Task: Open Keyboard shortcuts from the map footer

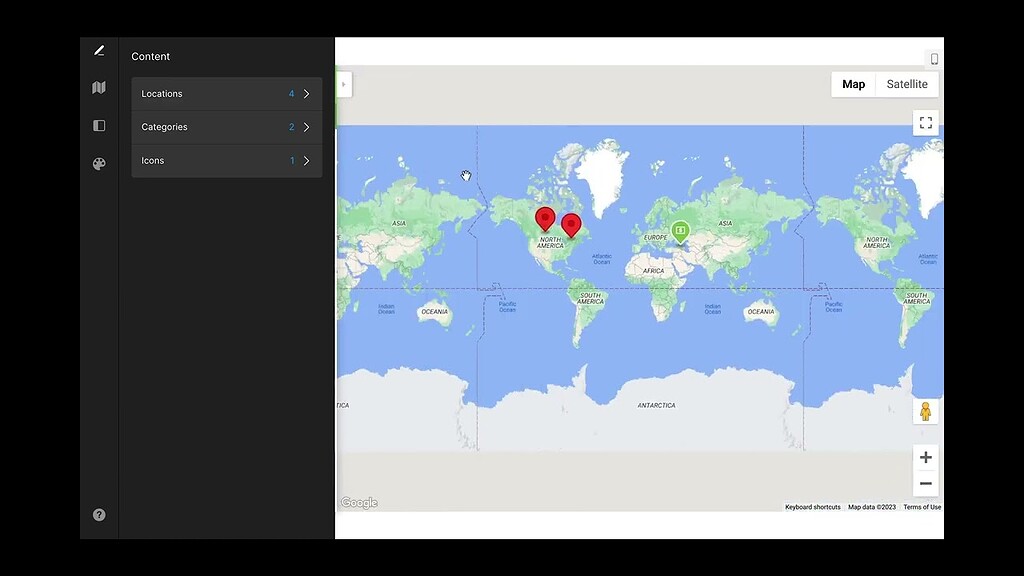Action: point(812,507)
